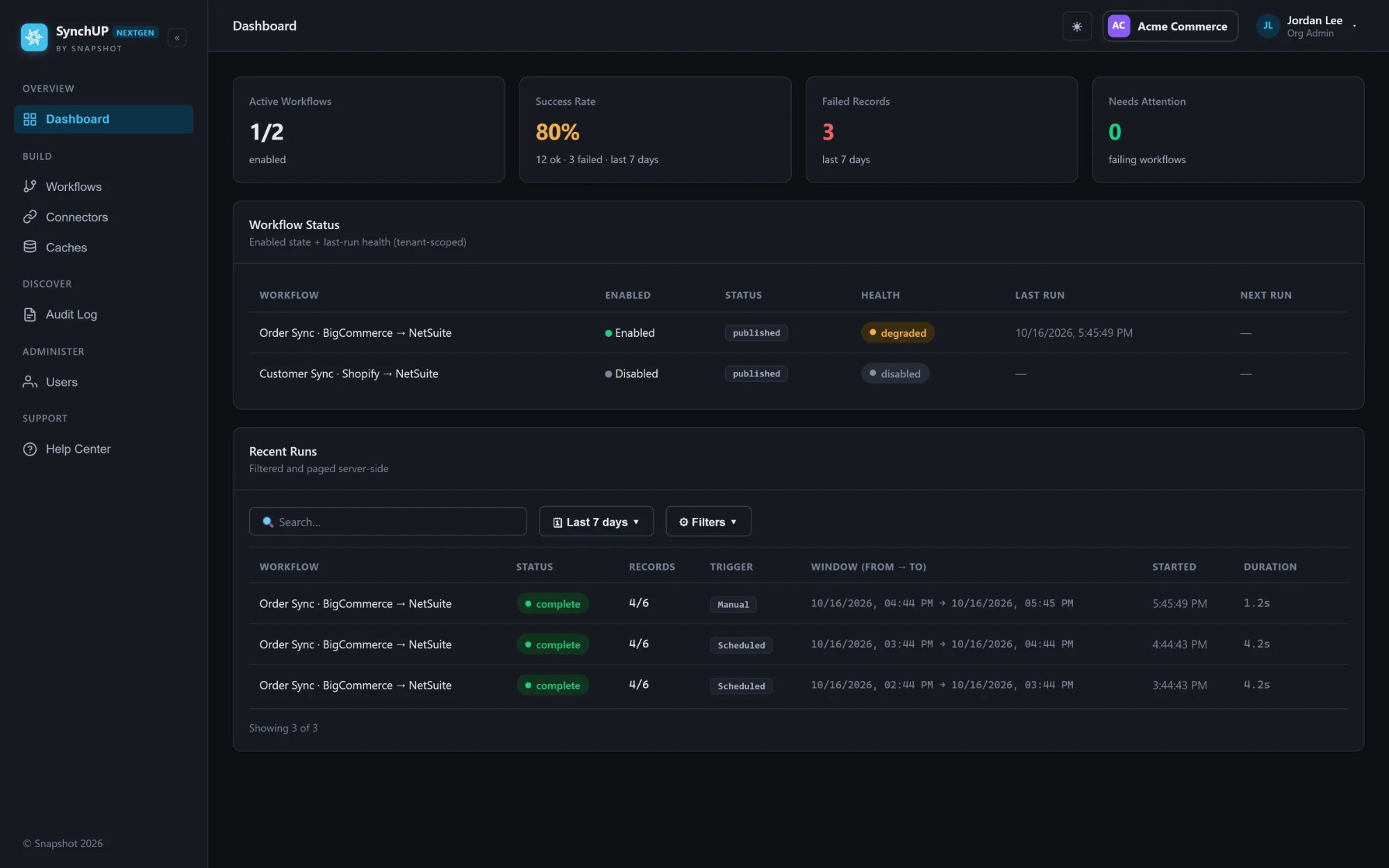This screenshot has width=1389, height=868.
Task: Click the Dashboard grid icon in sidebar
Action: pos(30,119)
